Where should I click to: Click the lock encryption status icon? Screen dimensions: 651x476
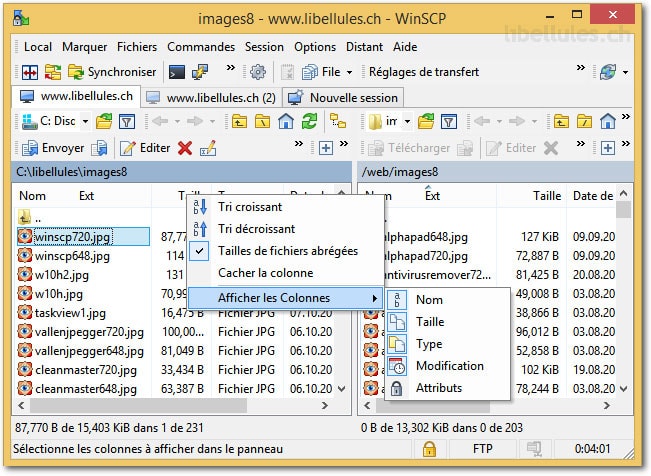pyautogui.click(x=429, y=449)
